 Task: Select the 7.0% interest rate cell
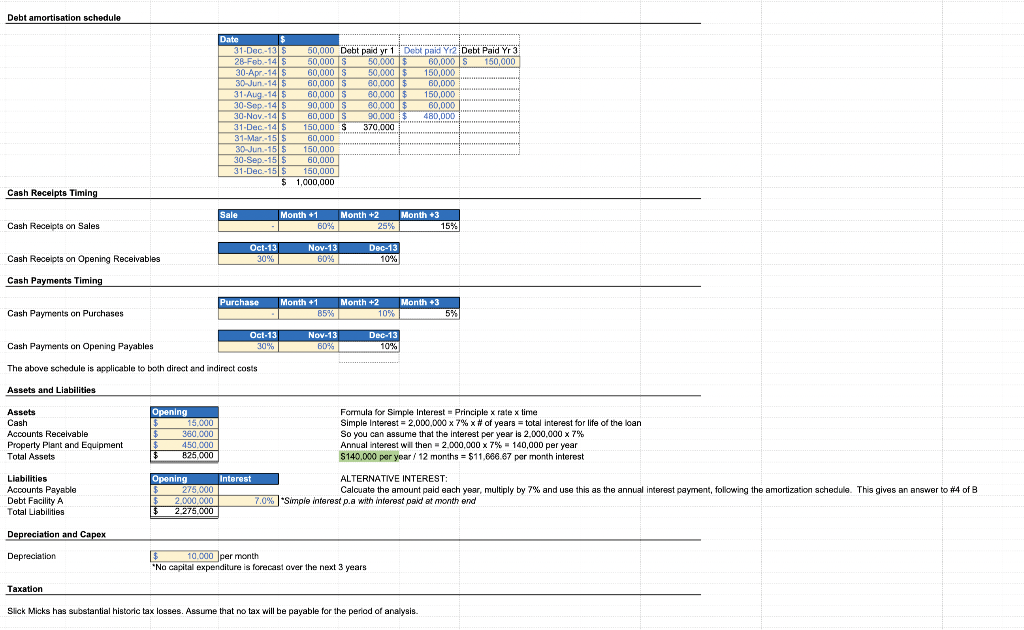[x=248, y=501]
